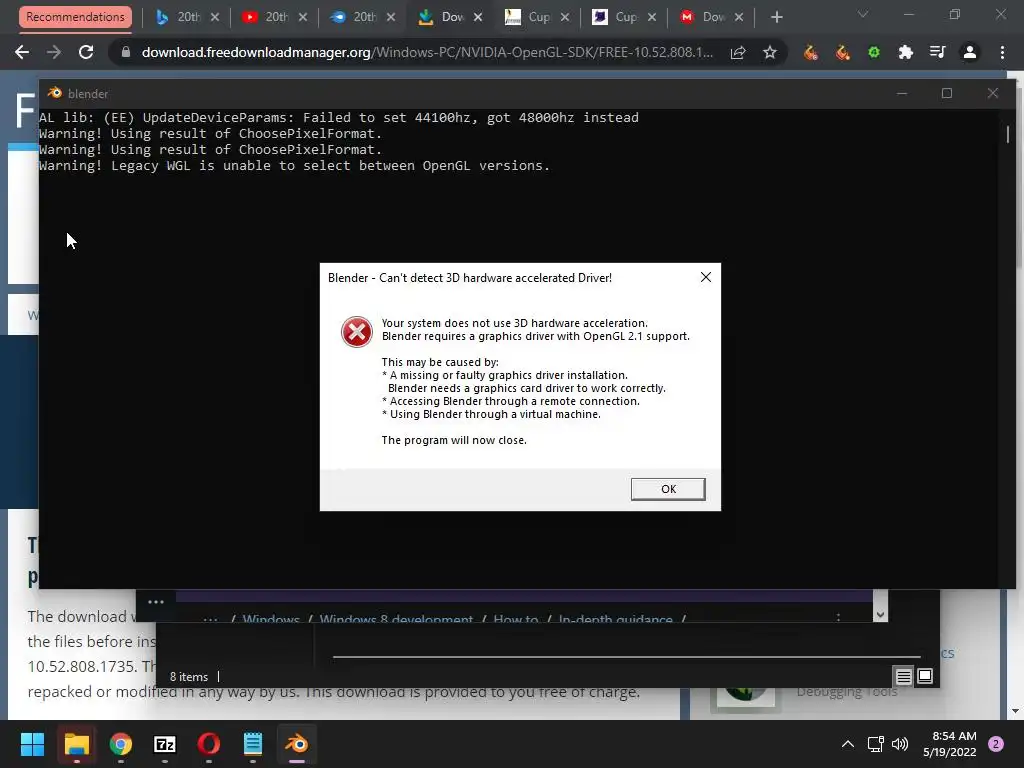Select the Blender taskbar icon
Viewport: 1024px width, 768px height.
297,744
